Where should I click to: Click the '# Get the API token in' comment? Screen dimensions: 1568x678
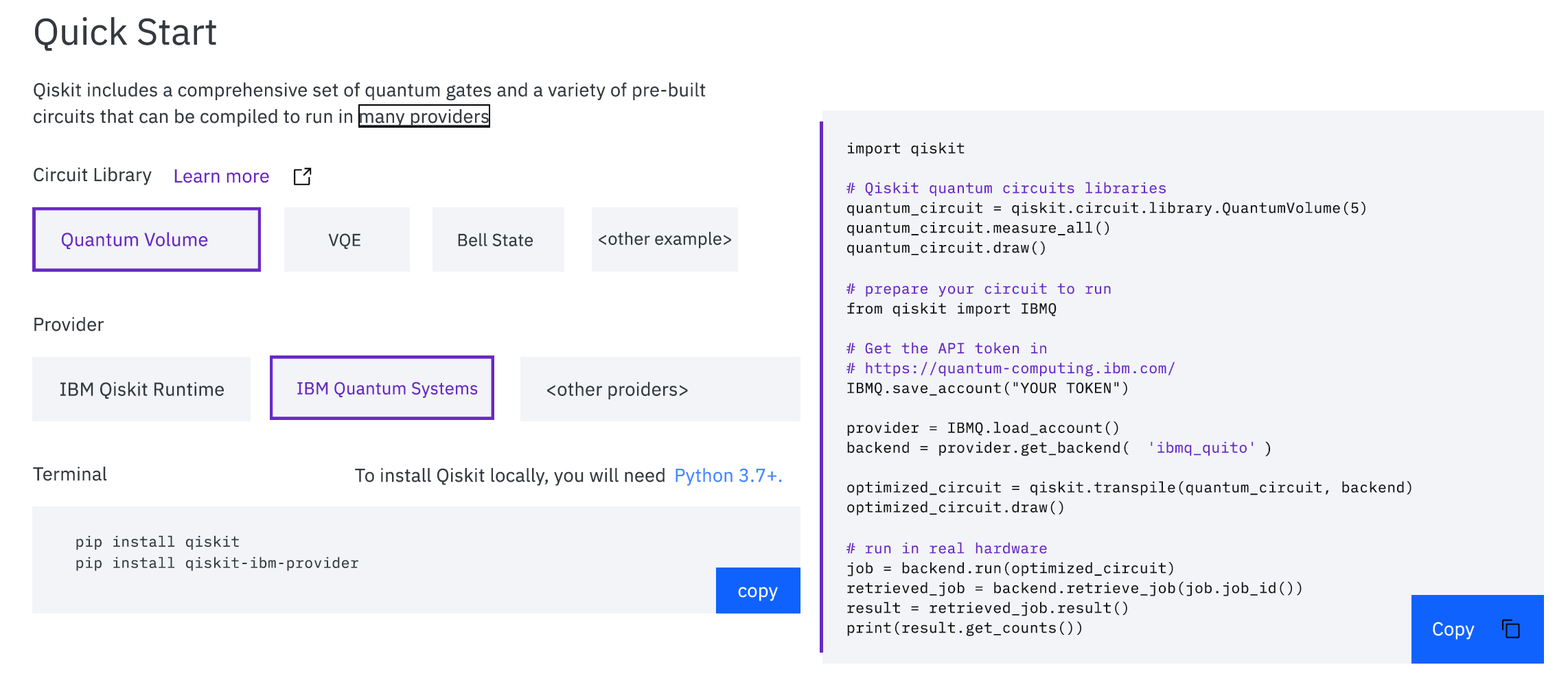click(x=947, y=349)
